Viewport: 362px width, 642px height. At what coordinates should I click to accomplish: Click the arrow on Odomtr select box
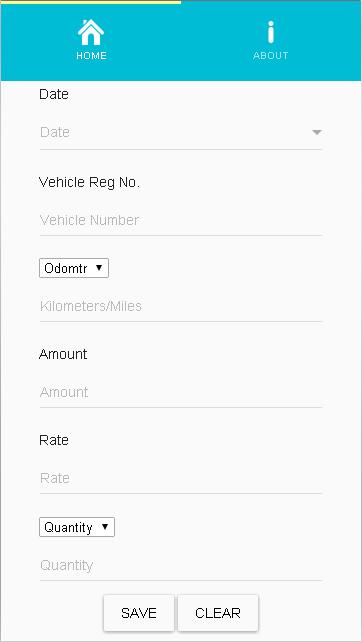[x=98, y=268]
